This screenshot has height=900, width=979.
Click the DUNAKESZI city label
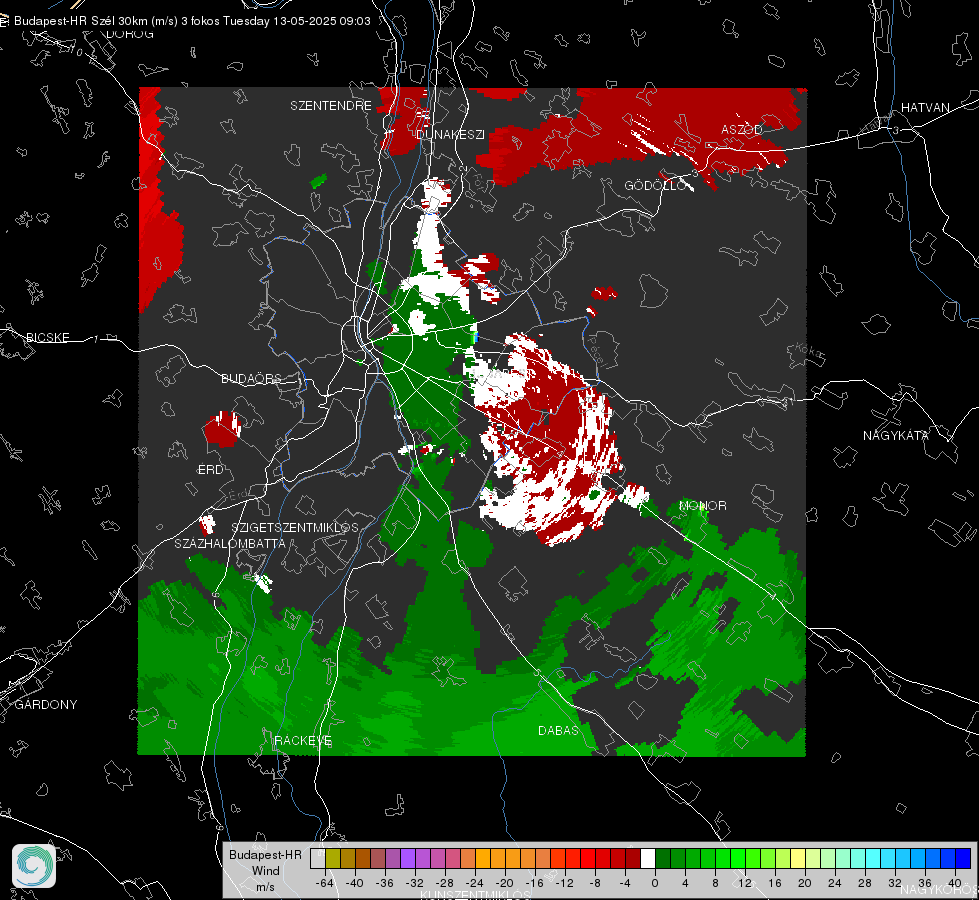[450, 134]
